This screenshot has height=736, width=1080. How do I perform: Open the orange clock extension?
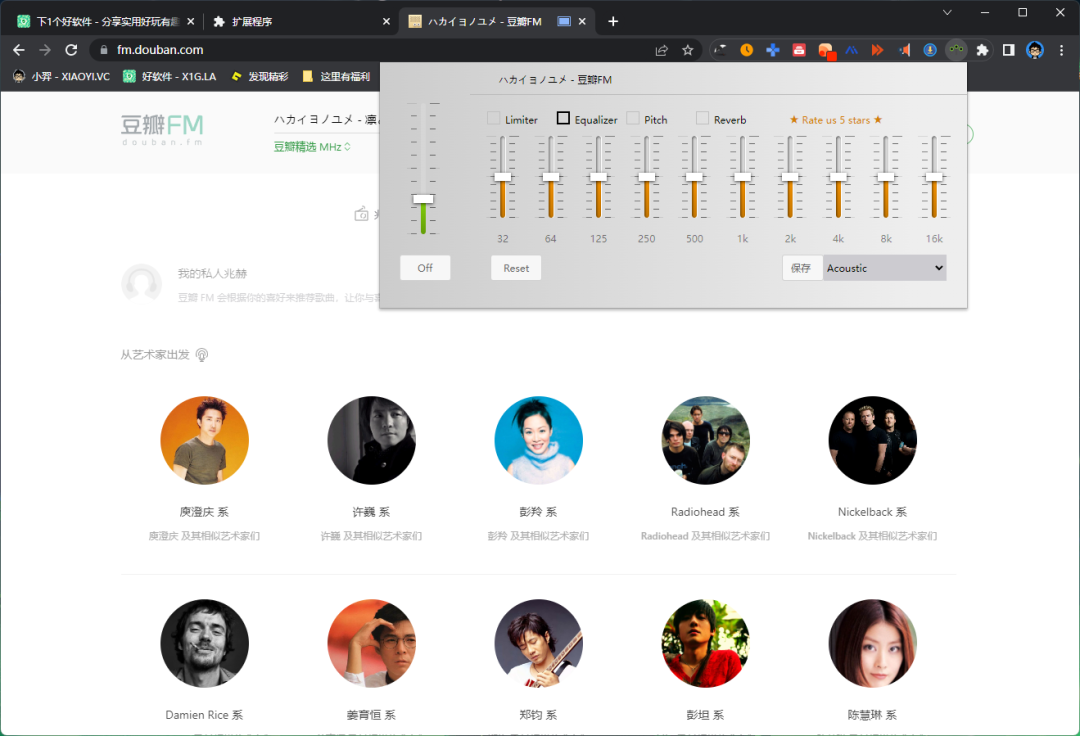[747, 50]
